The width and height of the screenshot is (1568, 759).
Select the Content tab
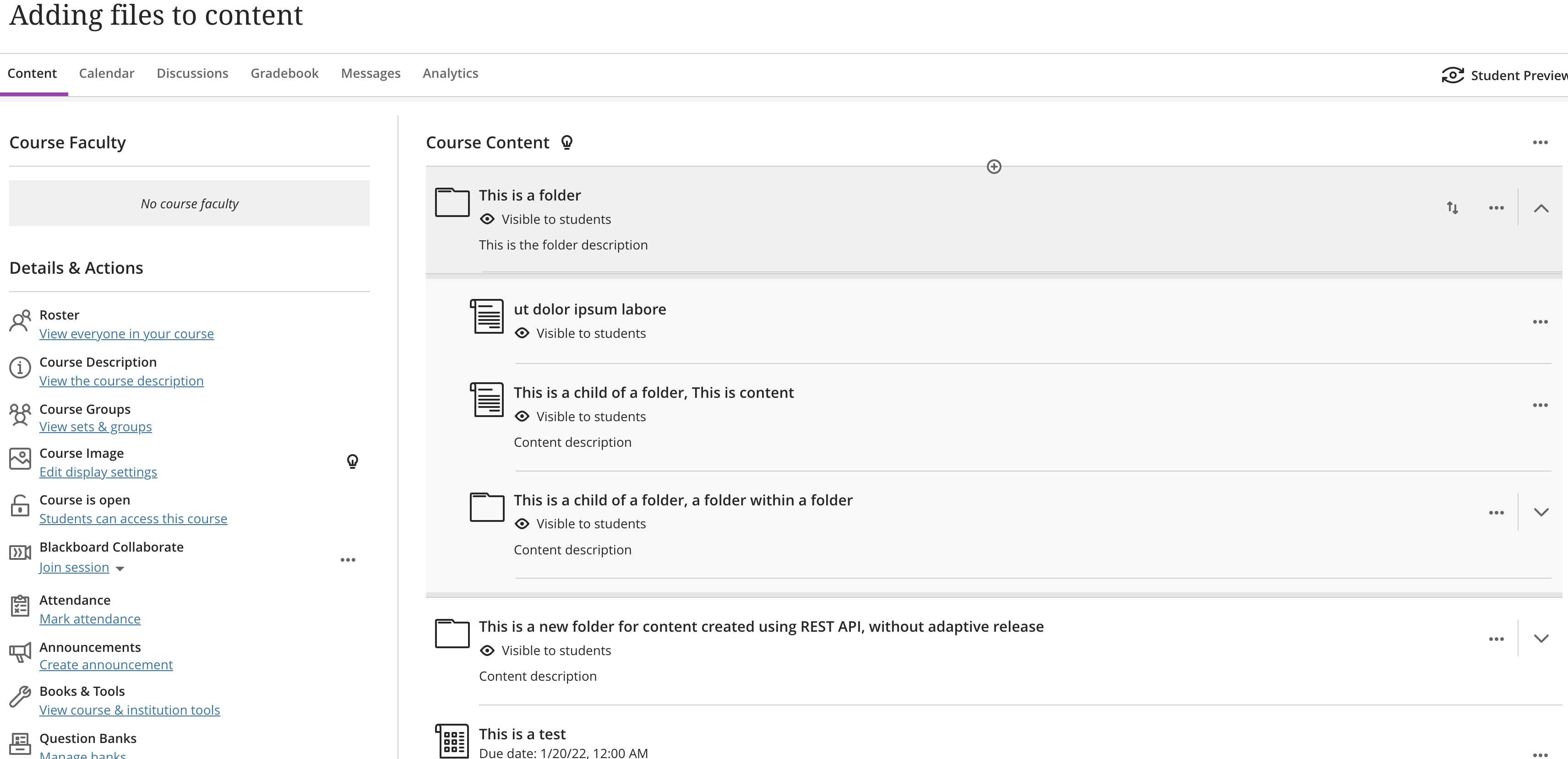click(32, 74)
